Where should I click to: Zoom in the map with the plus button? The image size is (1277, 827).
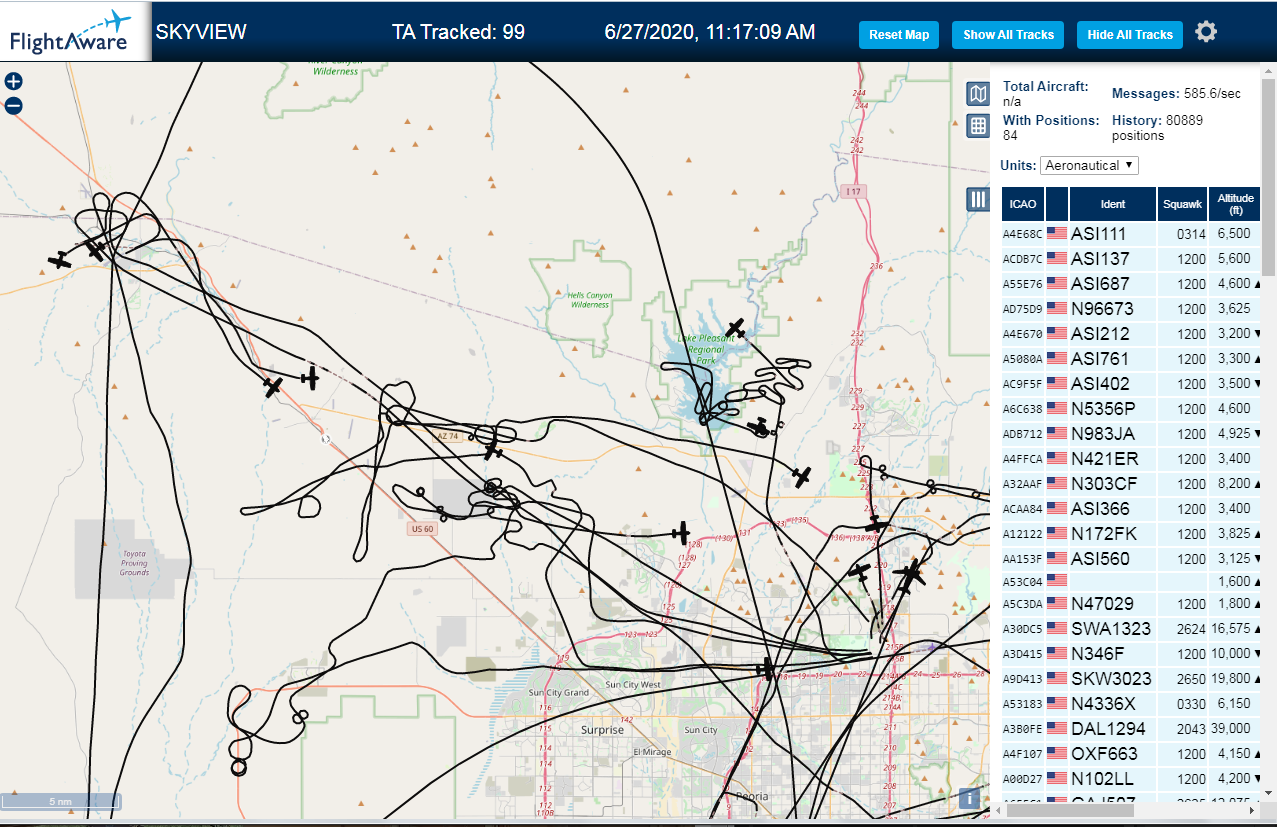point(14,82)
